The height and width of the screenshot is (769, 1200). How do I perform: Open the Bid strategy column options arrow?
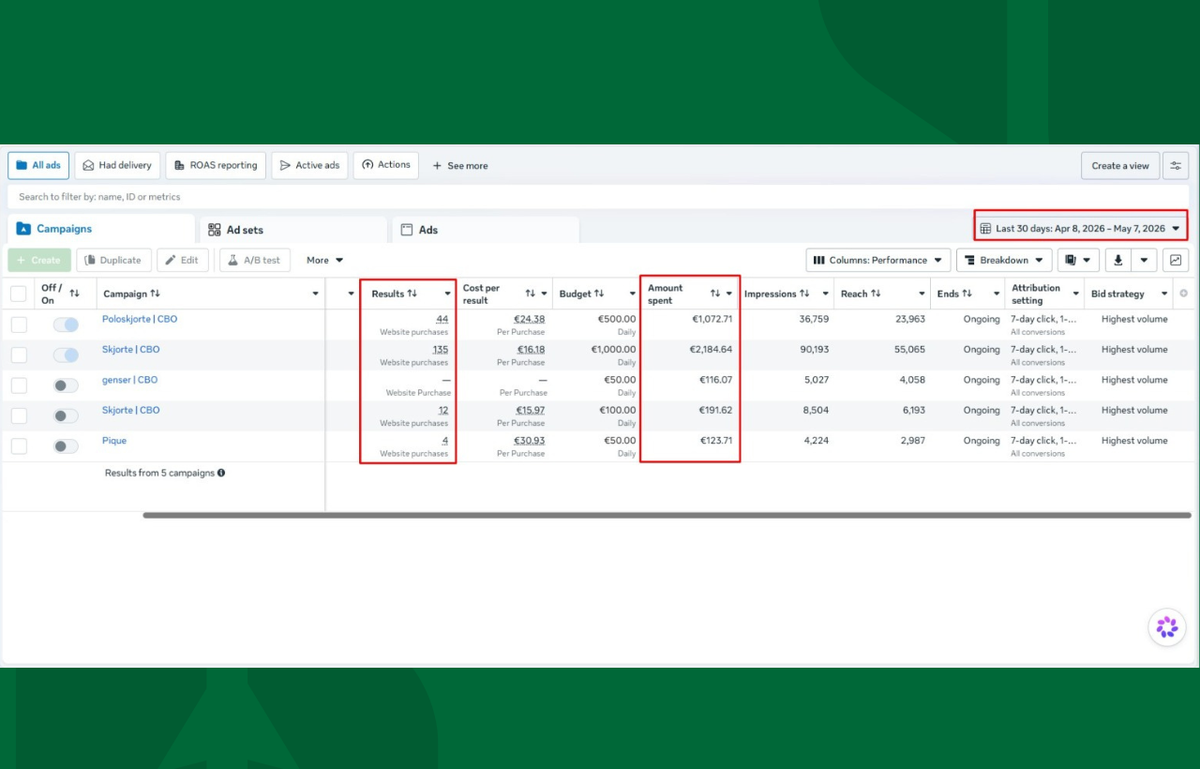[x=1166, y=294]
